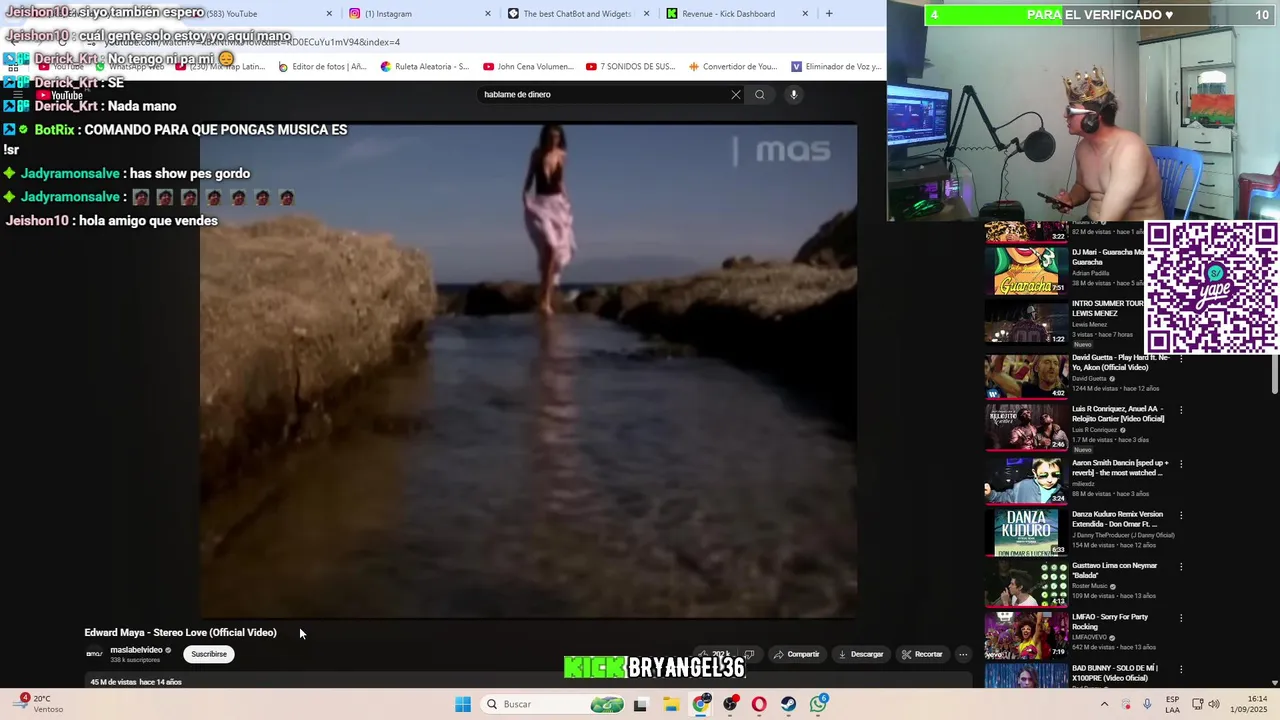Viewport: 1280px width, 720px height.
Task: Open the Gusttavo Lima con Neymar Balada title
Action: point(1115,570)
